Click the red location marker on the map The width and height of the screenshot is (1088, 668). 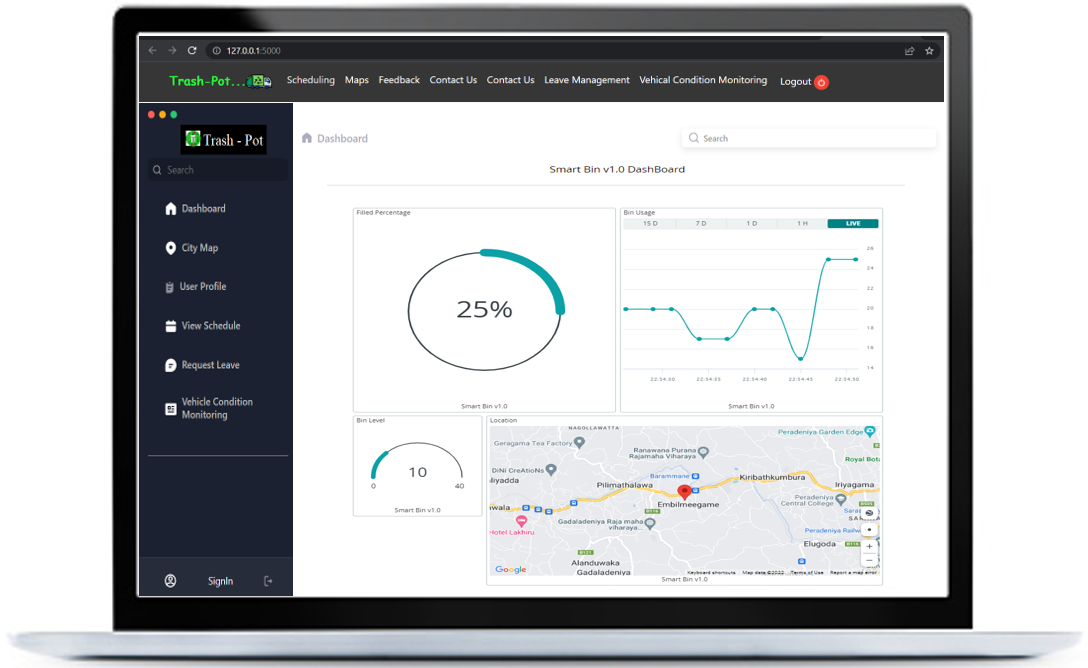tap(684, 492)
